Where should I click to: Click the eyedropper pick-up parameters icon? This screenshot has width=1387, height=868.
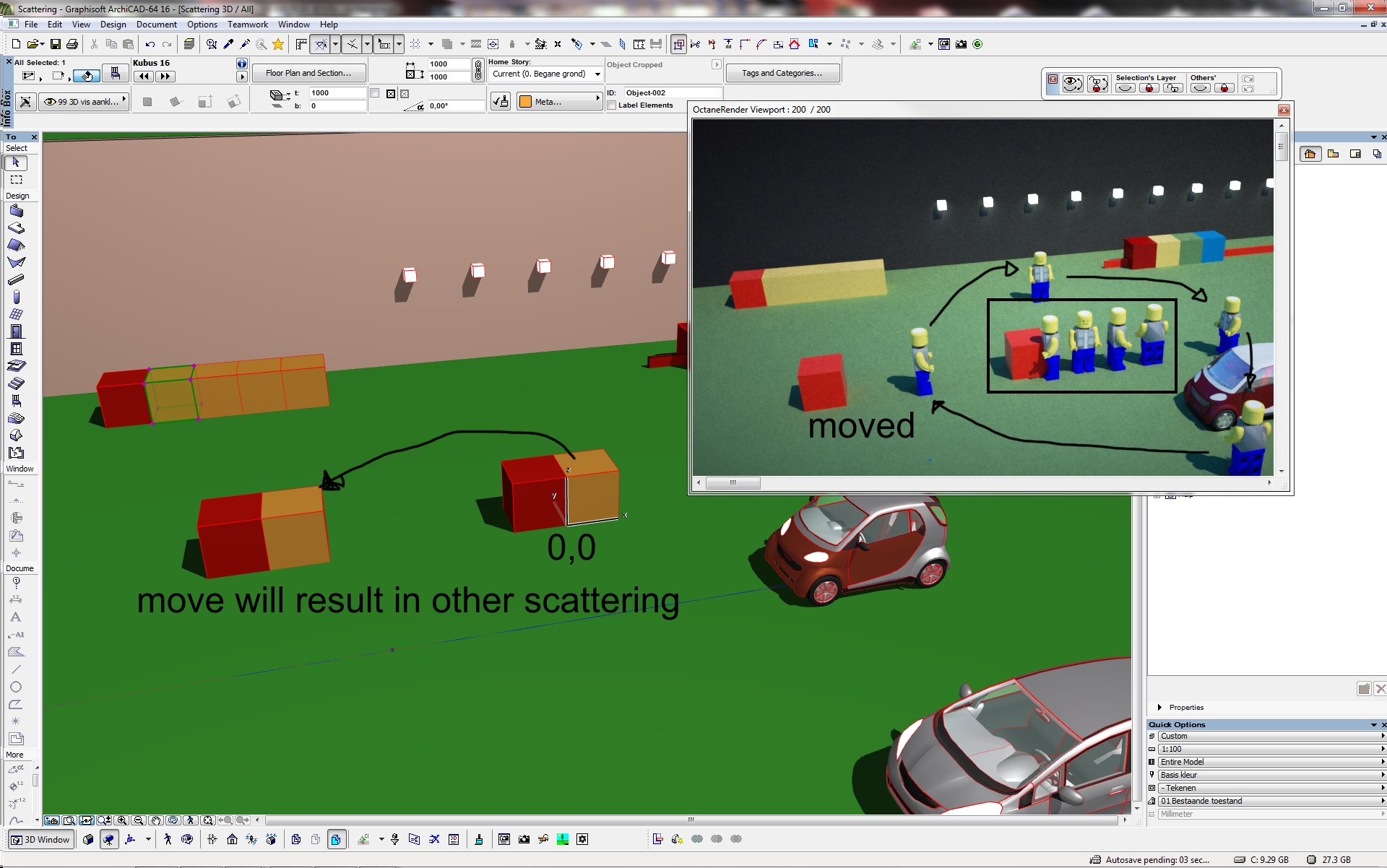click(x=228, y=44)
